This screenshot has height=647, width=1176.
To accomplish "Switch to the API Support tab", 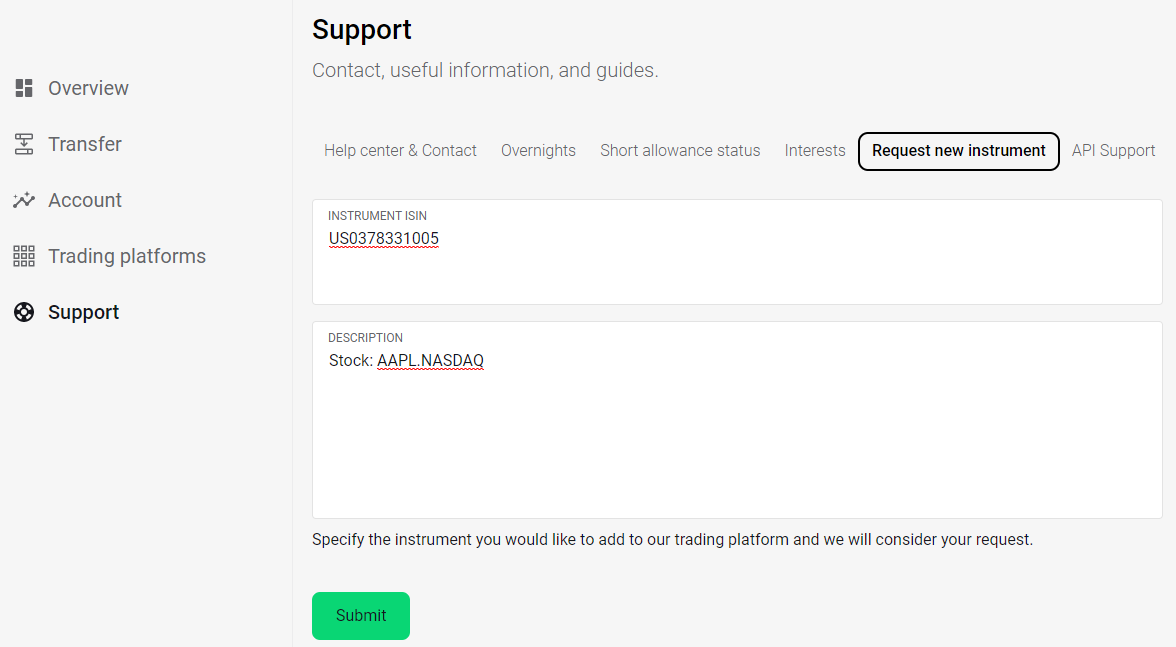I will (x=1113, y=151).
